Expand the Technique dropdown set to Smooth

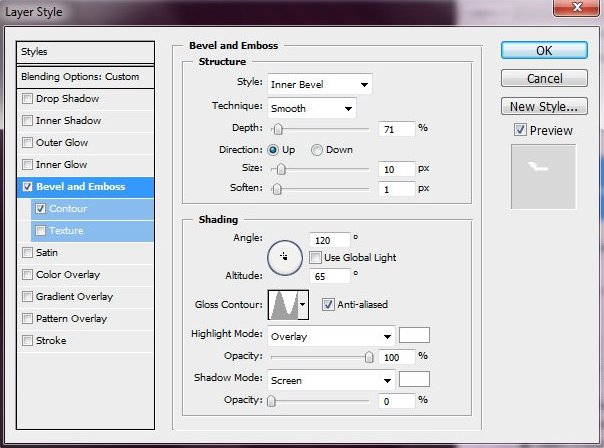tap(311, 108)
